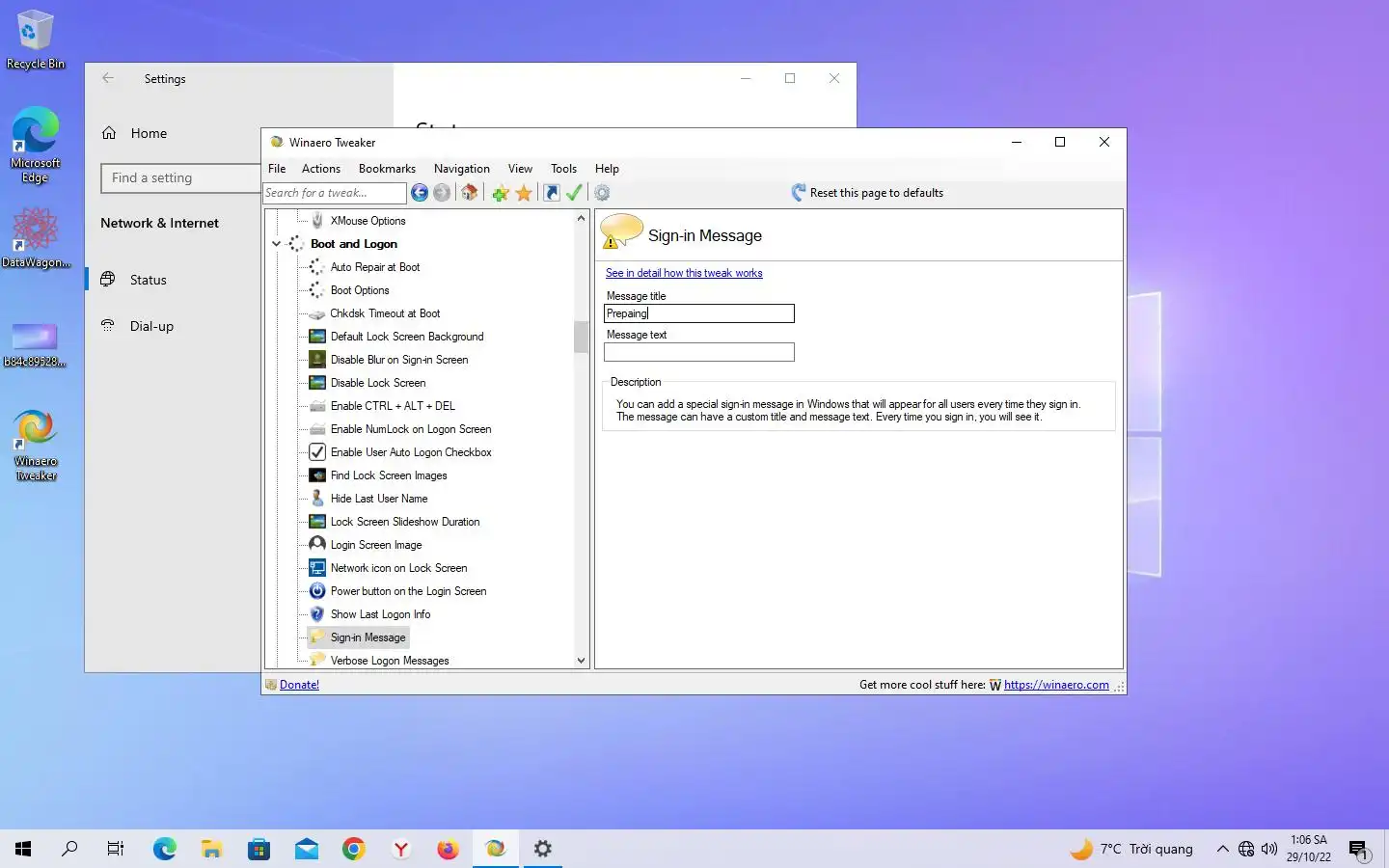
Task: Select Boot Options tree item
Action: (x=360, y=290)
